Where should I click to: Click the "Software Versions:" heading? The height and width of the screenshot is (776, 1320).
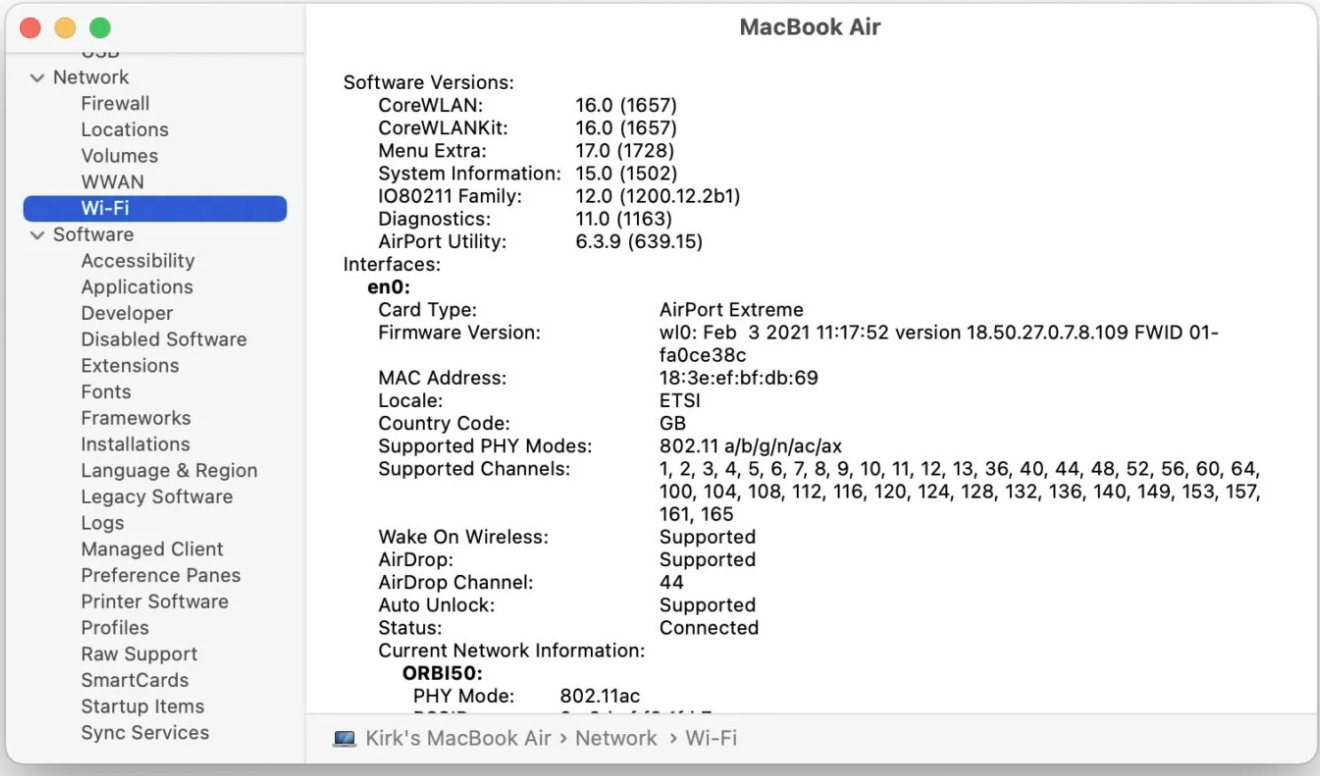click(x=429, y=83)
